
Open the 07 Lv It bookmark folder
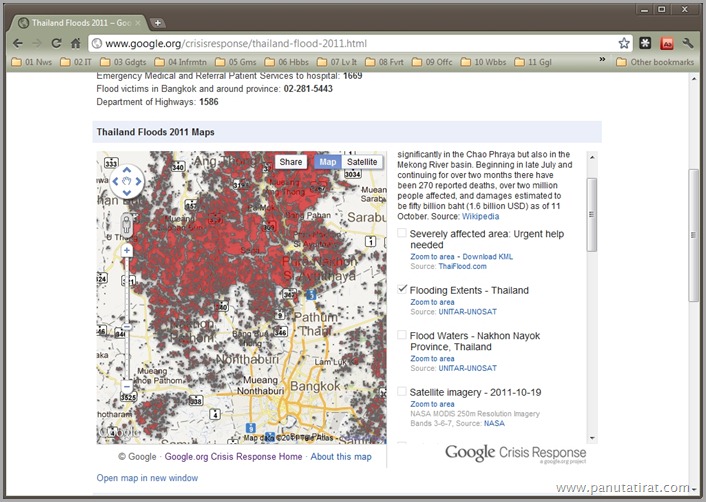tap(337, 62)
